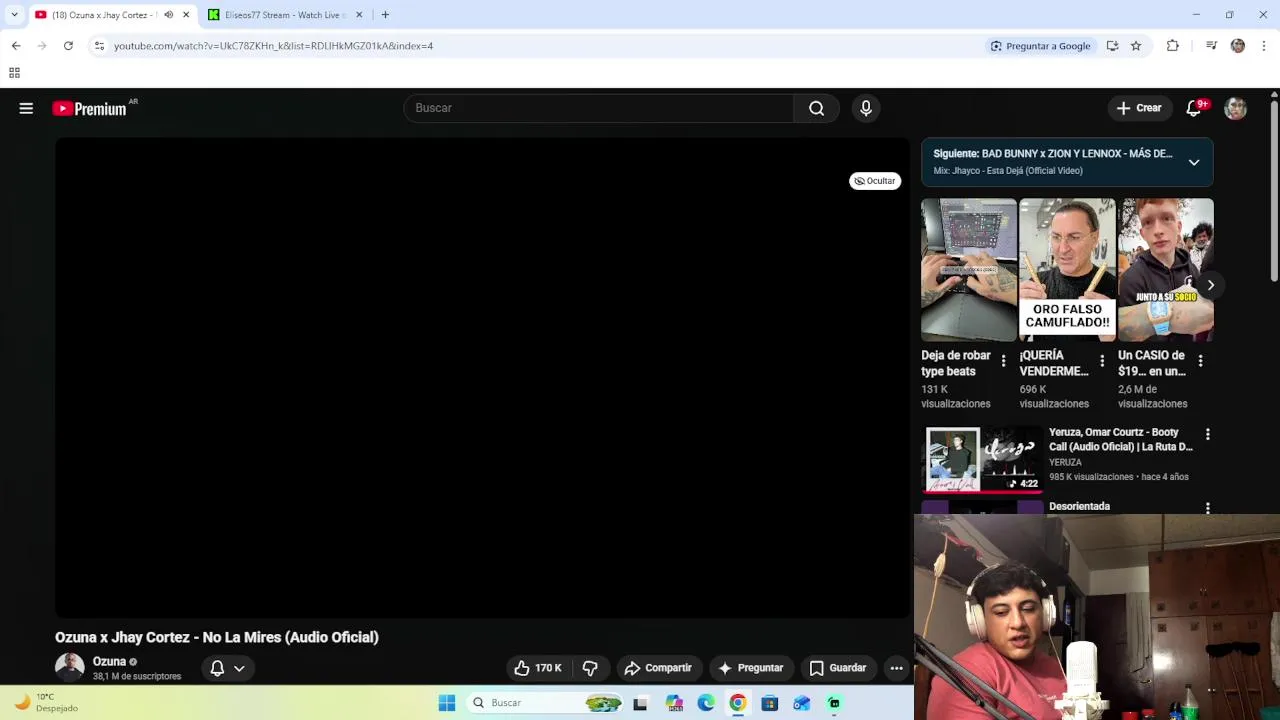The image size is (1280, 720).
Task: Open options for '¡QUERÍA VENDERME' short
Action: click(1102, 361)
